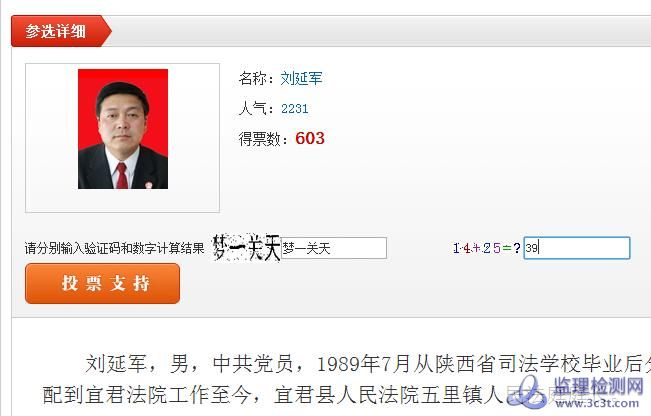This screenshot has width=651, height=416.
Task: Submit vote with 投票支持 button
Action: (x=103, y=284)
